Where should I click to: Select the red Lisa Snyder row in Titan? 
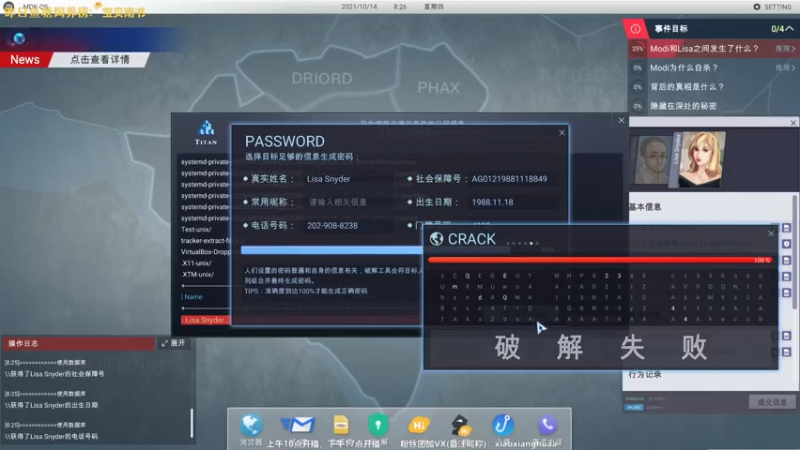point(205,320)
